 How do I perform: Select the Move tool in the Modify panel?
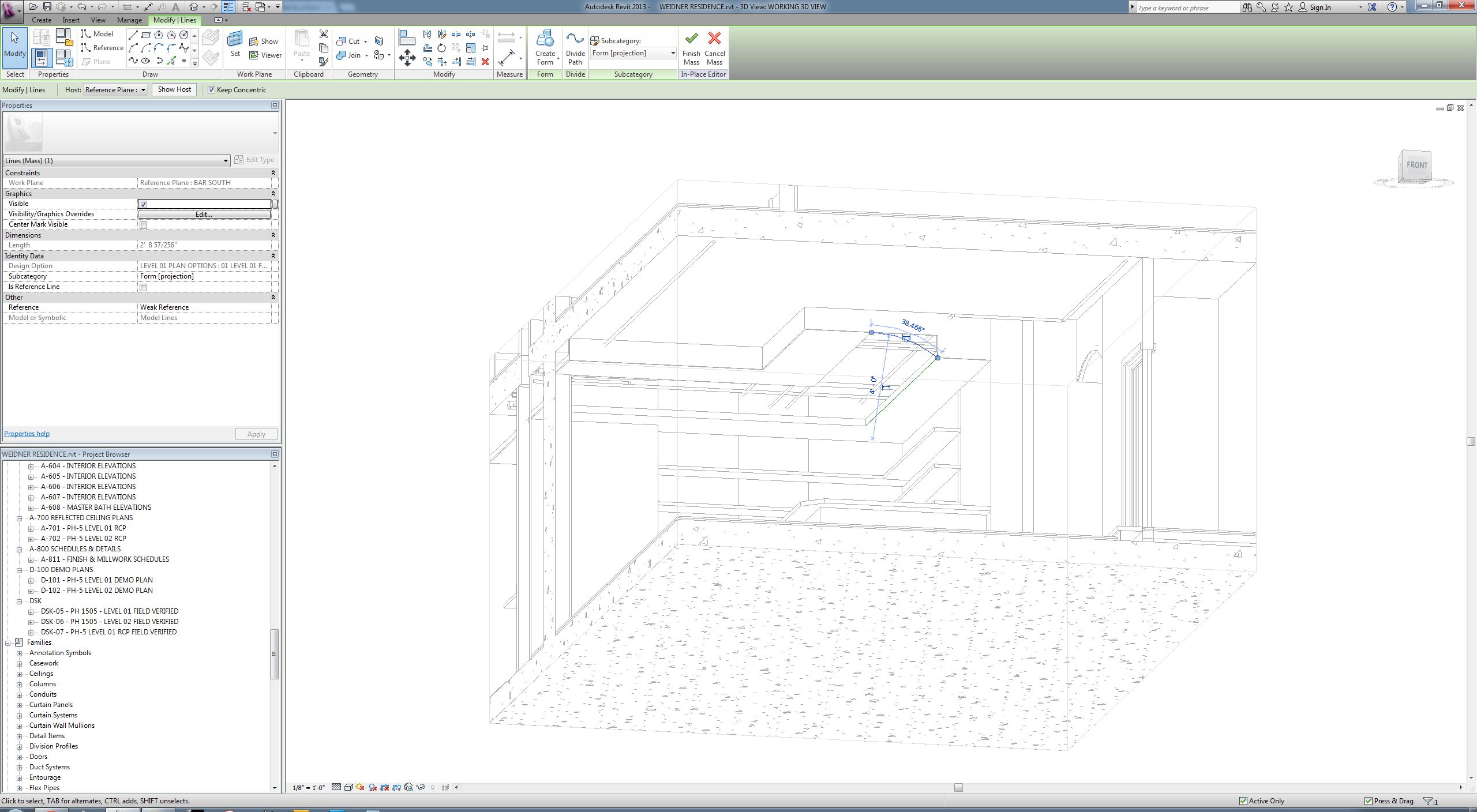coord(407,58)
